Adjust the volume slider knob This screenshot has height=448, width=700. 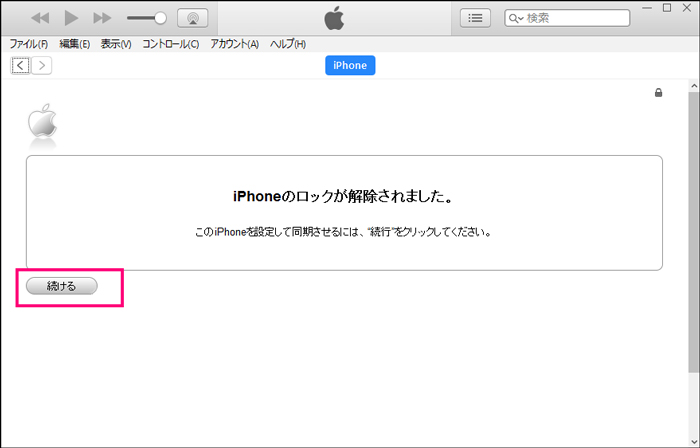tap(160, 18)
